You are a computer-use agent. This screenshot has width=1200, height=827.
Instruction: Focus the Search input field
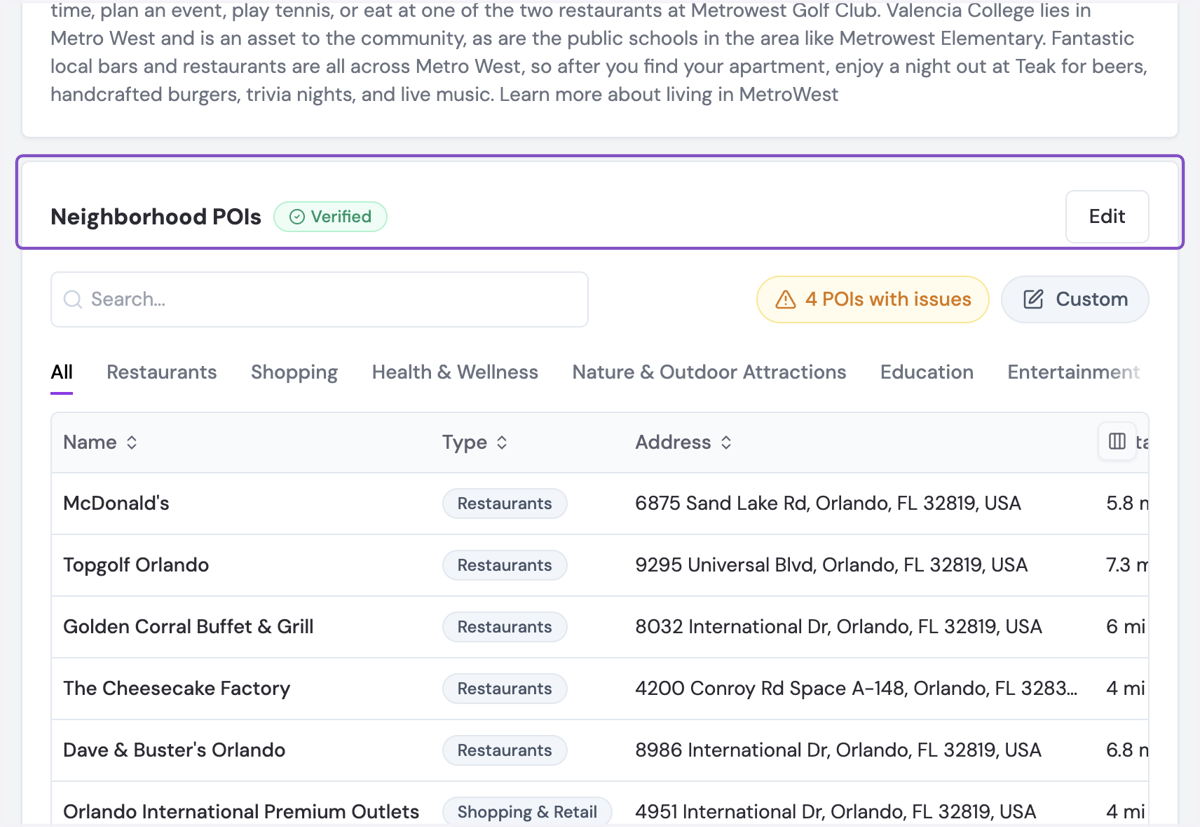(x=319, y=299)
